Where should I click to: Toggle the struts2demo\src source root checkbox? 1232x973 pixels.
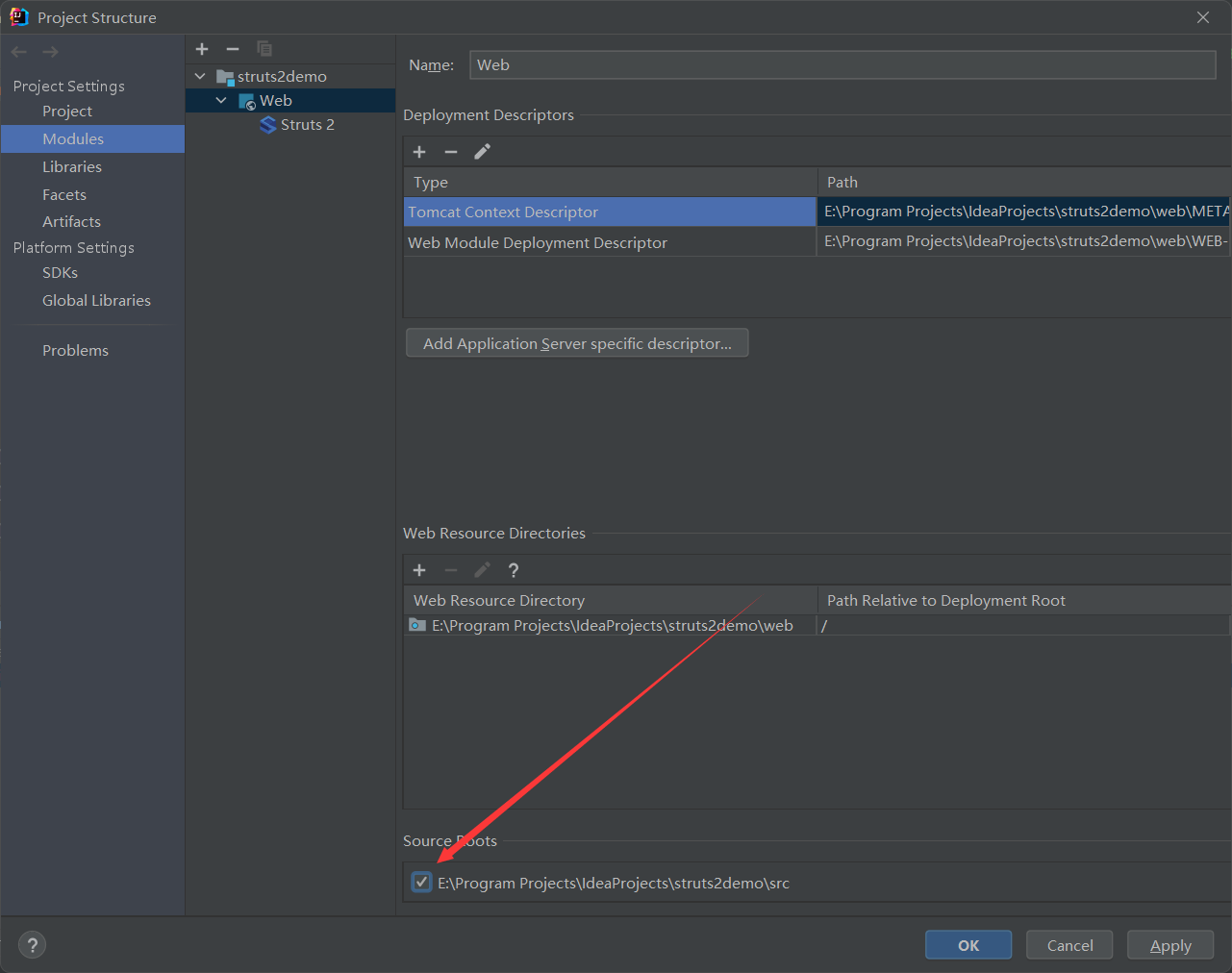click(x=421, y=882)
